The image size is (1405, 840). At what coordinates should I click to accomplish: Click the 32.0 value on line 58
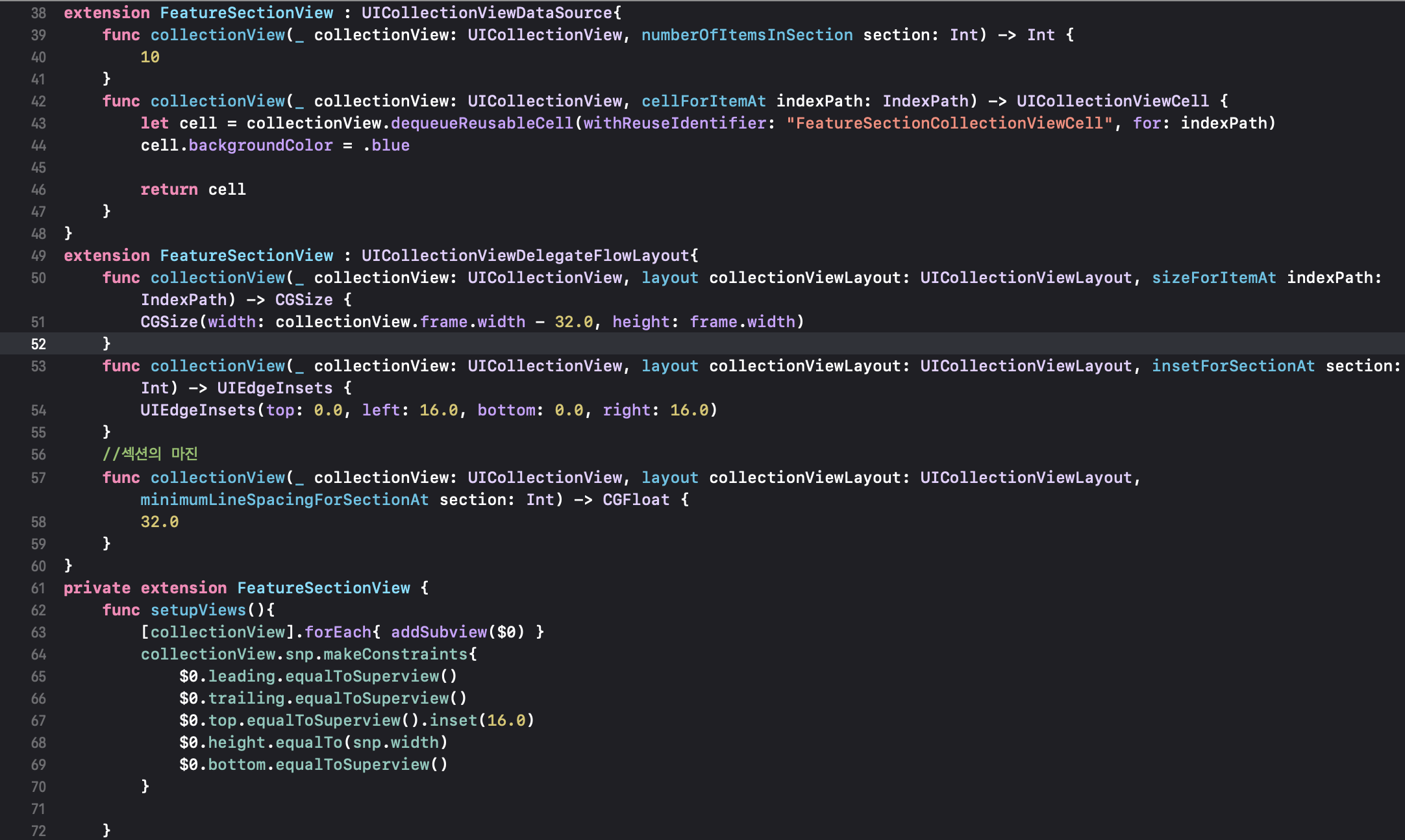pos(159,522)
